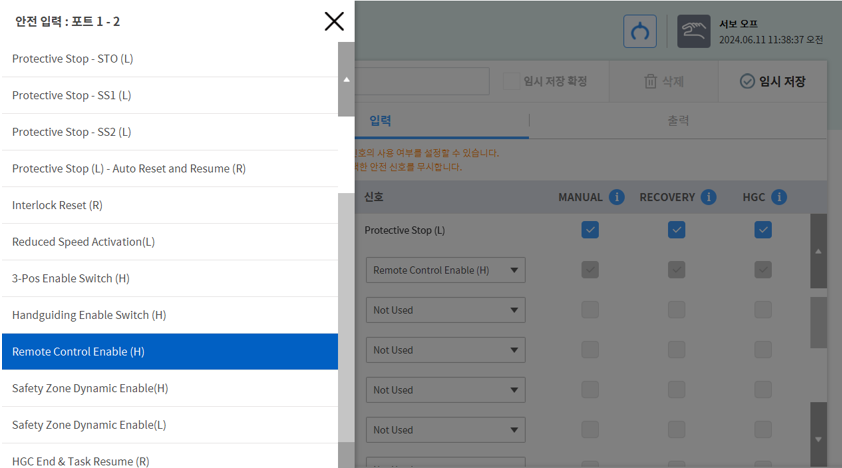
Task: Toggle HGC checkbox for Protective Stop (L)
Action: tap(763, 230)
